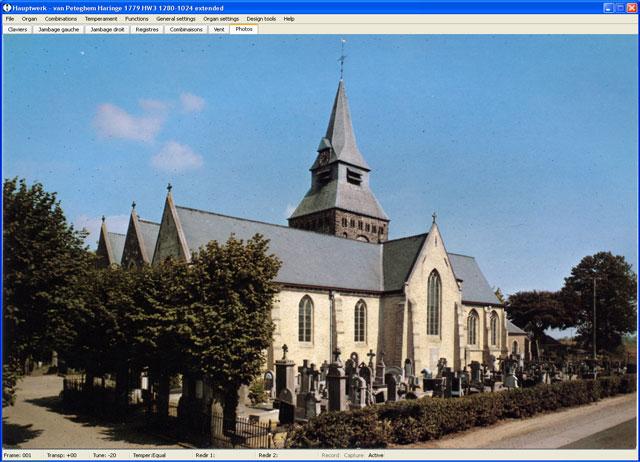Switch to the Jambage gauche tab

(58, 29)
